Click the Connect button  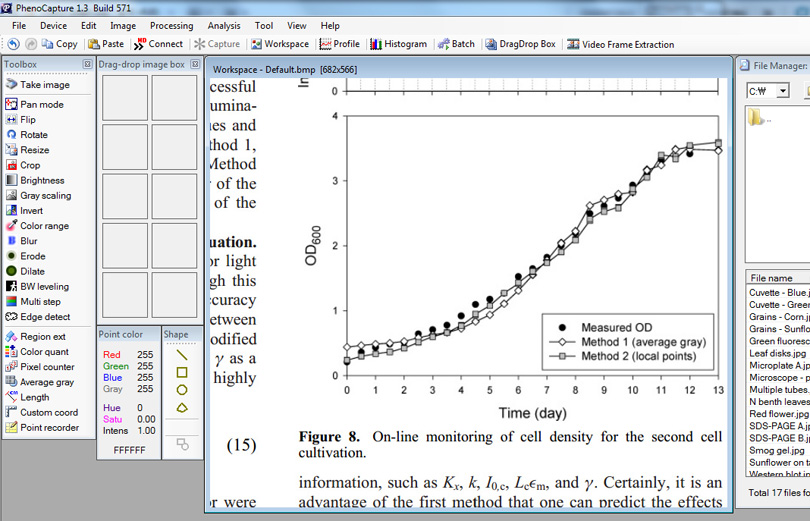pyautogui.click(x=159, y=44)
